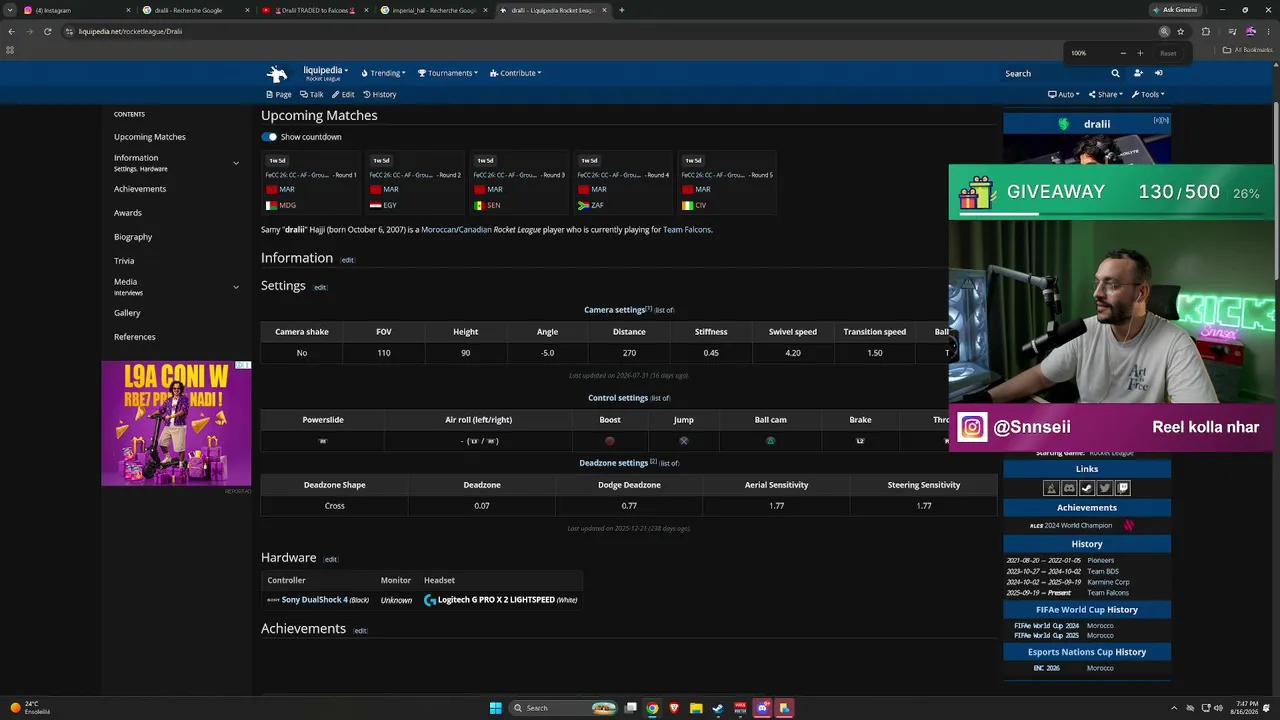Open the Tournaments dropdown menu
This screenshot has width=1280, height=720.
pyautogui.click(x=448, y=73)
